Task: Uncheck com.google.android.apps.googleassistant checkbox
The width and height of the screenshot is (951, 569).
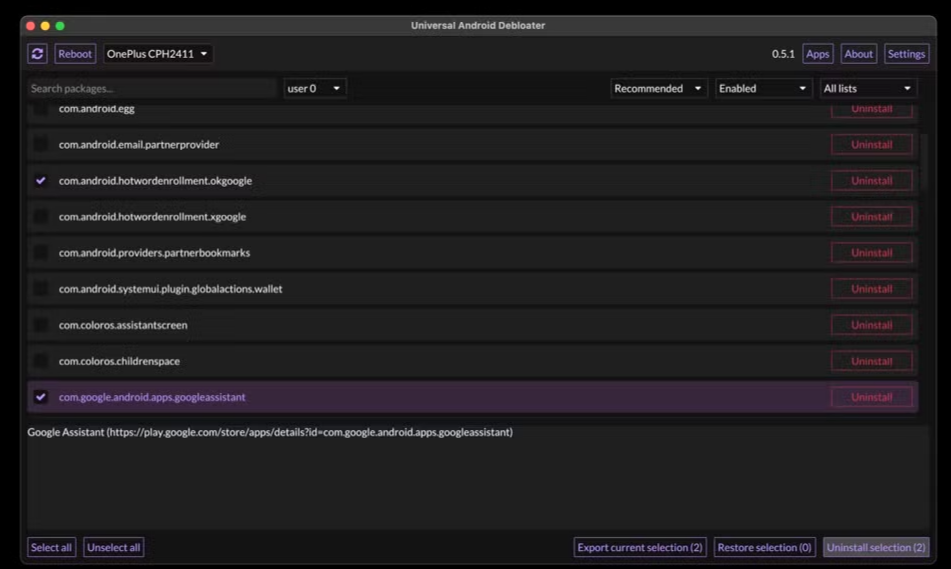Action: point(41,397)
